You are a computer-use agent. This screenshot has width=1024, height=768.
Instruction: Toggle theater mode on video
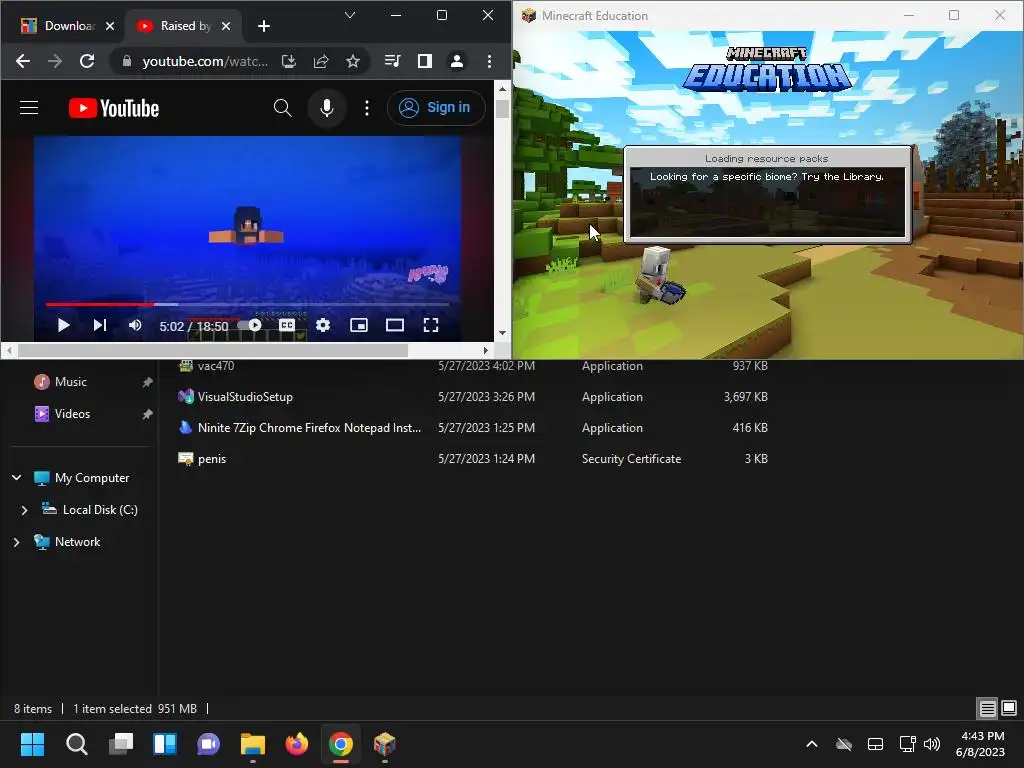tap(394, 325)
